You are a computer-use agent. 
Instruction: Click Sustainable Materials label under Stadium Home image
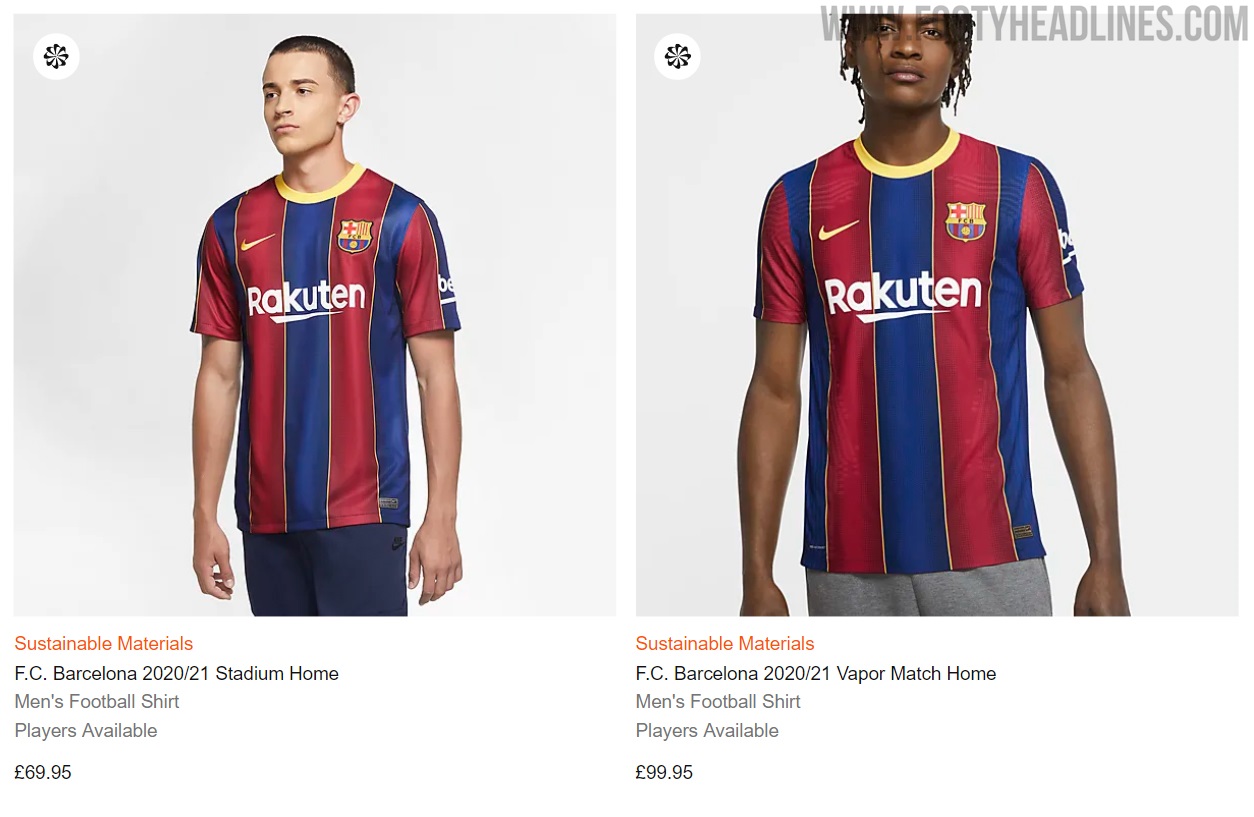(103, 643)
